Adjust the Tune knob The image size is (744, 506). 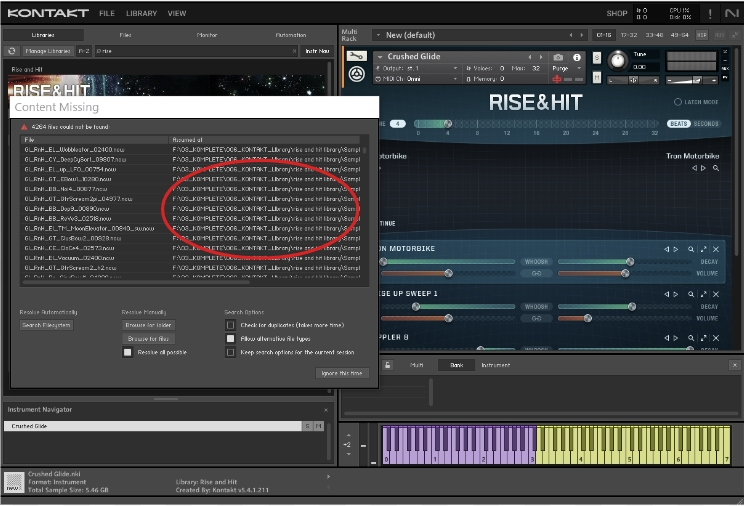click(x=617, y=60)
